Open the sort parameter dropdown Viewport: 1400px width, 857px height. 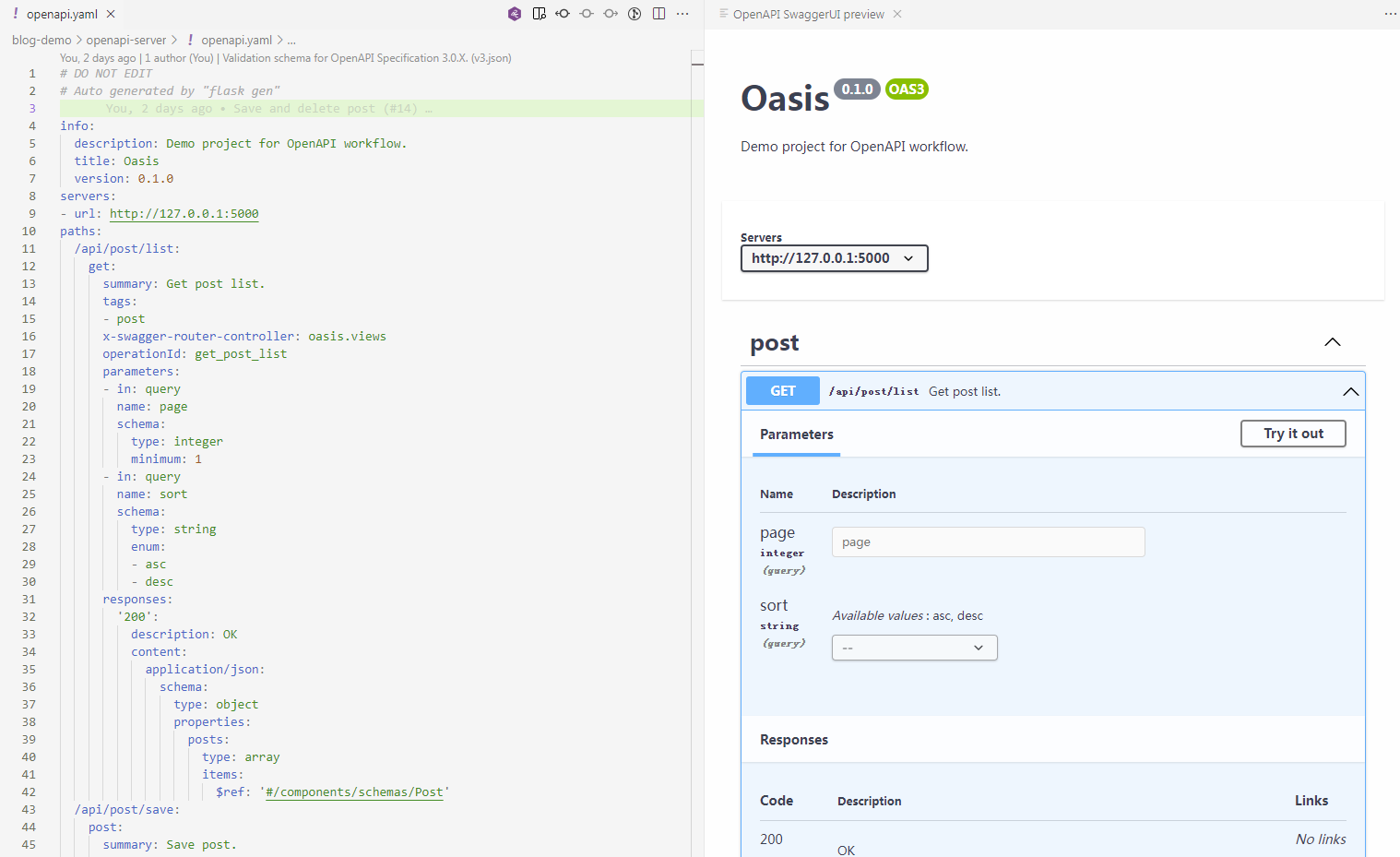coord(914,648)
